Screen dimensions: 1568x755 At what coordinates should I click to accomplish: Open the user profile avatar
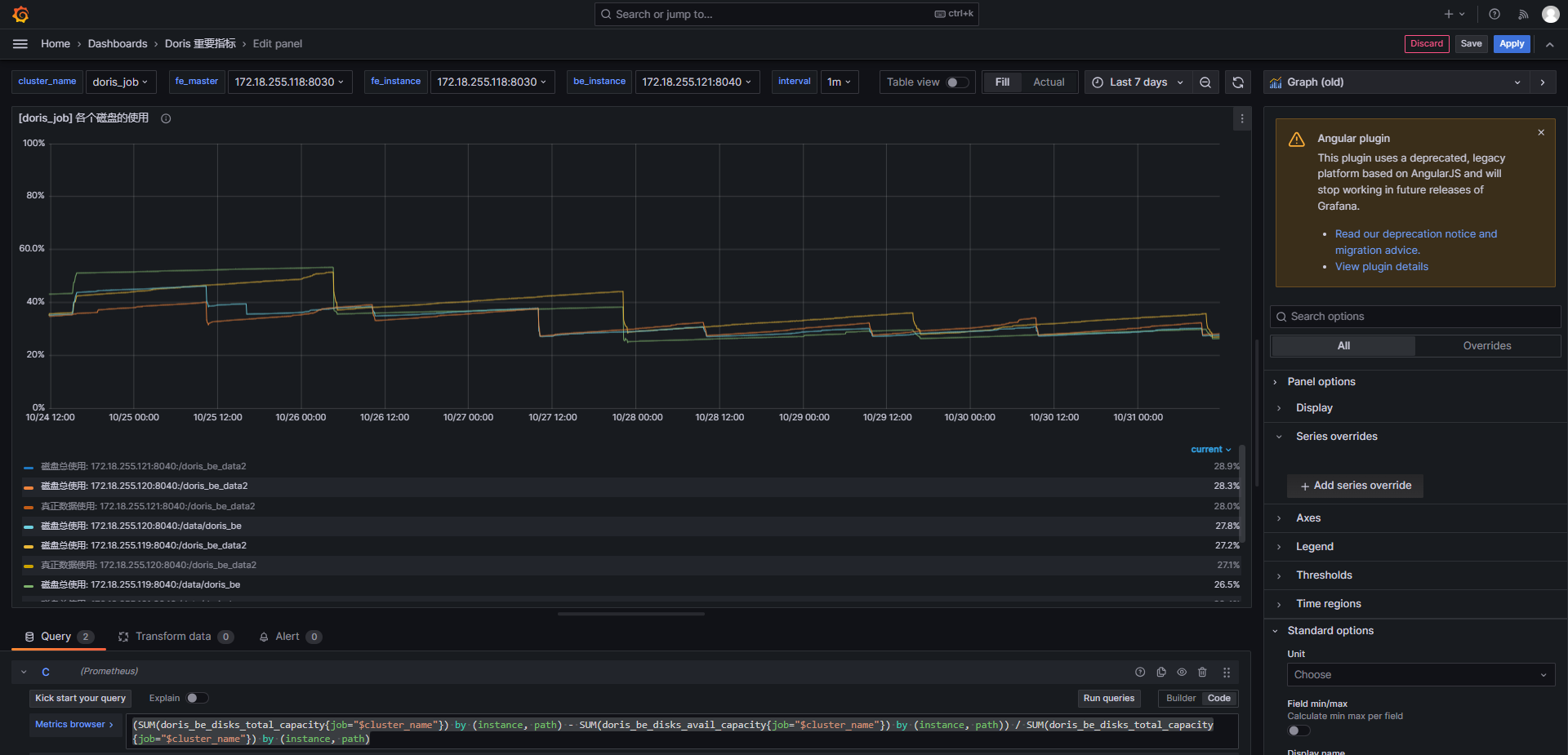point(1550,14)
